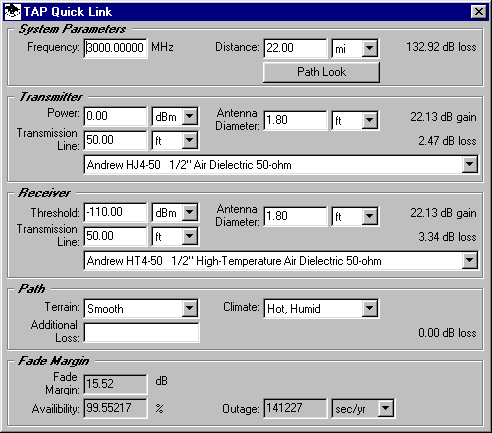492x433 pixels.
Task: Click the TAP application icon in title bar
Action: pyautogui.click(x=13, y=12)
